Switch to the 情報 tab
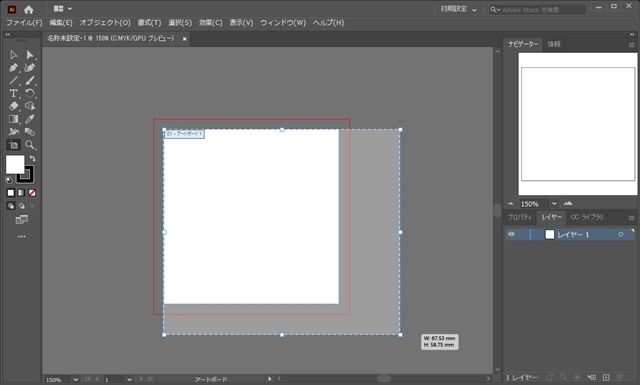The height and width of the screenshot is (385, 640). 554,44
